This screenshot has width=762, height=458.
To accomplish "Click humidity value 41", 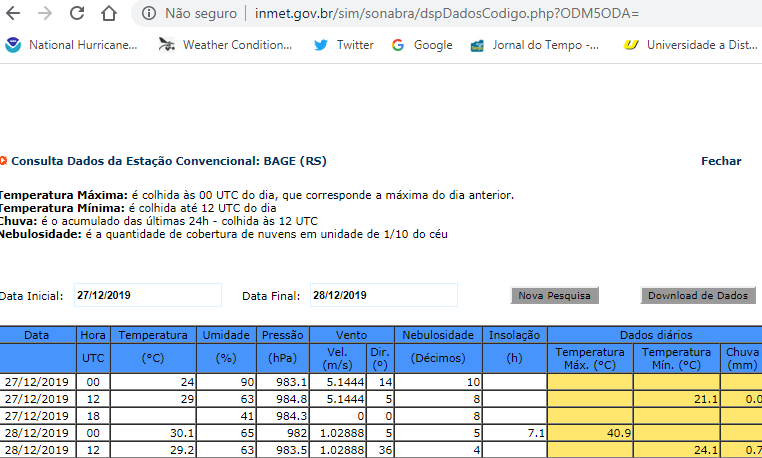I will point(247,416).
